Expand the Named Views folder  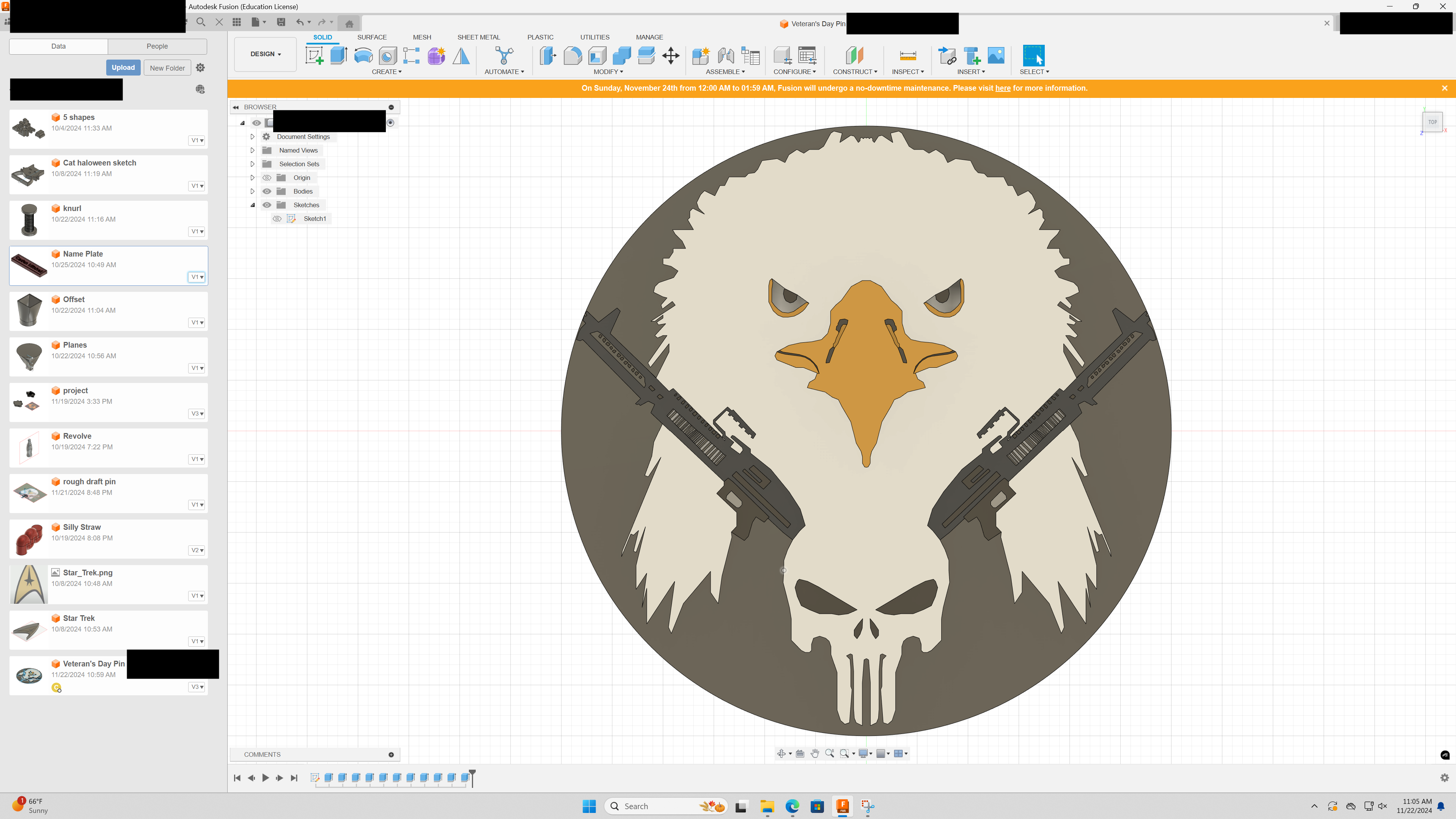253,150
